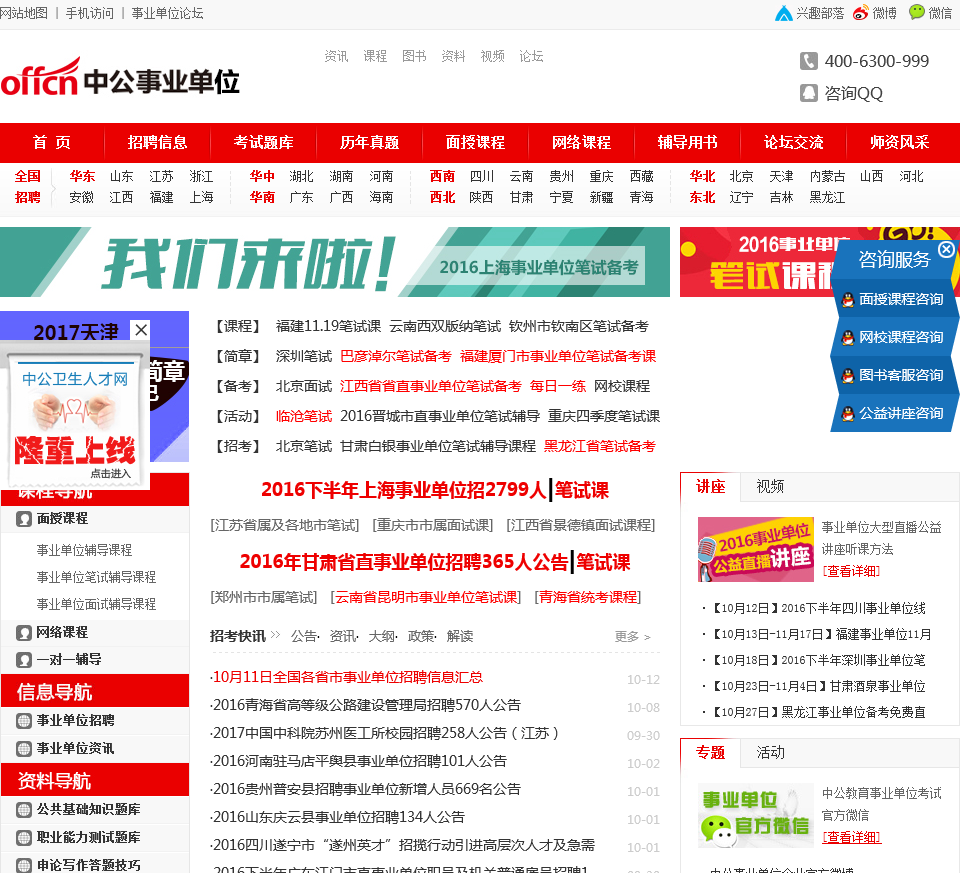Viewport: 960px width, 873px height.
Task: Switch to the 活动 tab
Action: click(770, 752)
